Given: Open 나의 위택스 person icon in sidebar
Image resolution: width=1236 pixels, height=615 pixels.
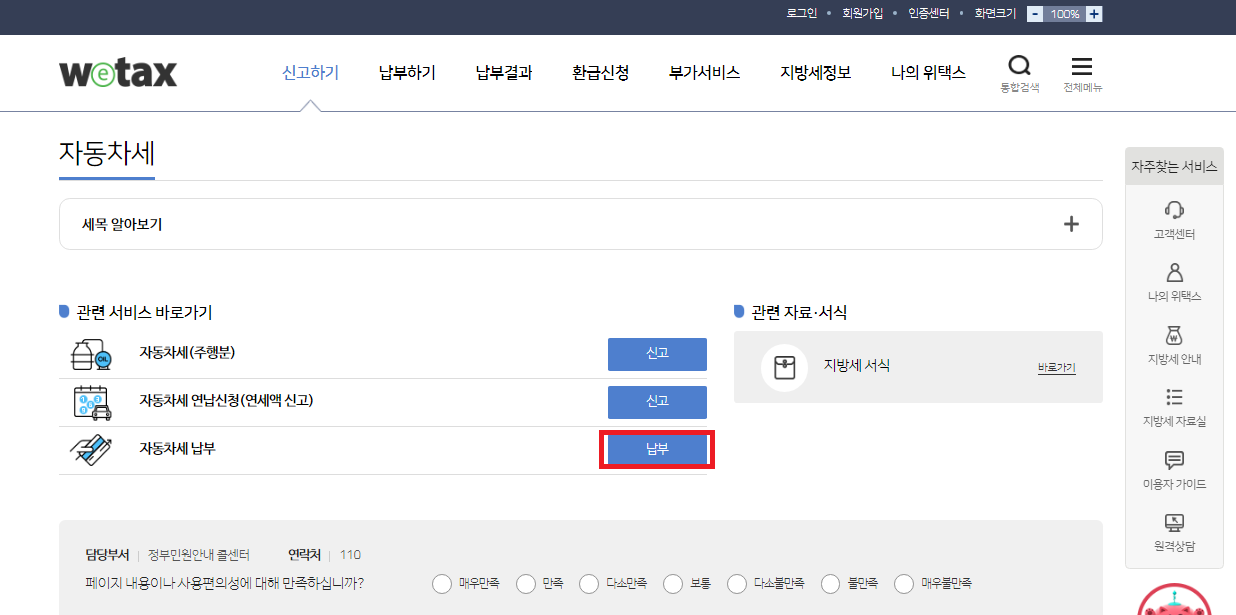Looking at the screenshot, I should click(x=1174, y=272).
